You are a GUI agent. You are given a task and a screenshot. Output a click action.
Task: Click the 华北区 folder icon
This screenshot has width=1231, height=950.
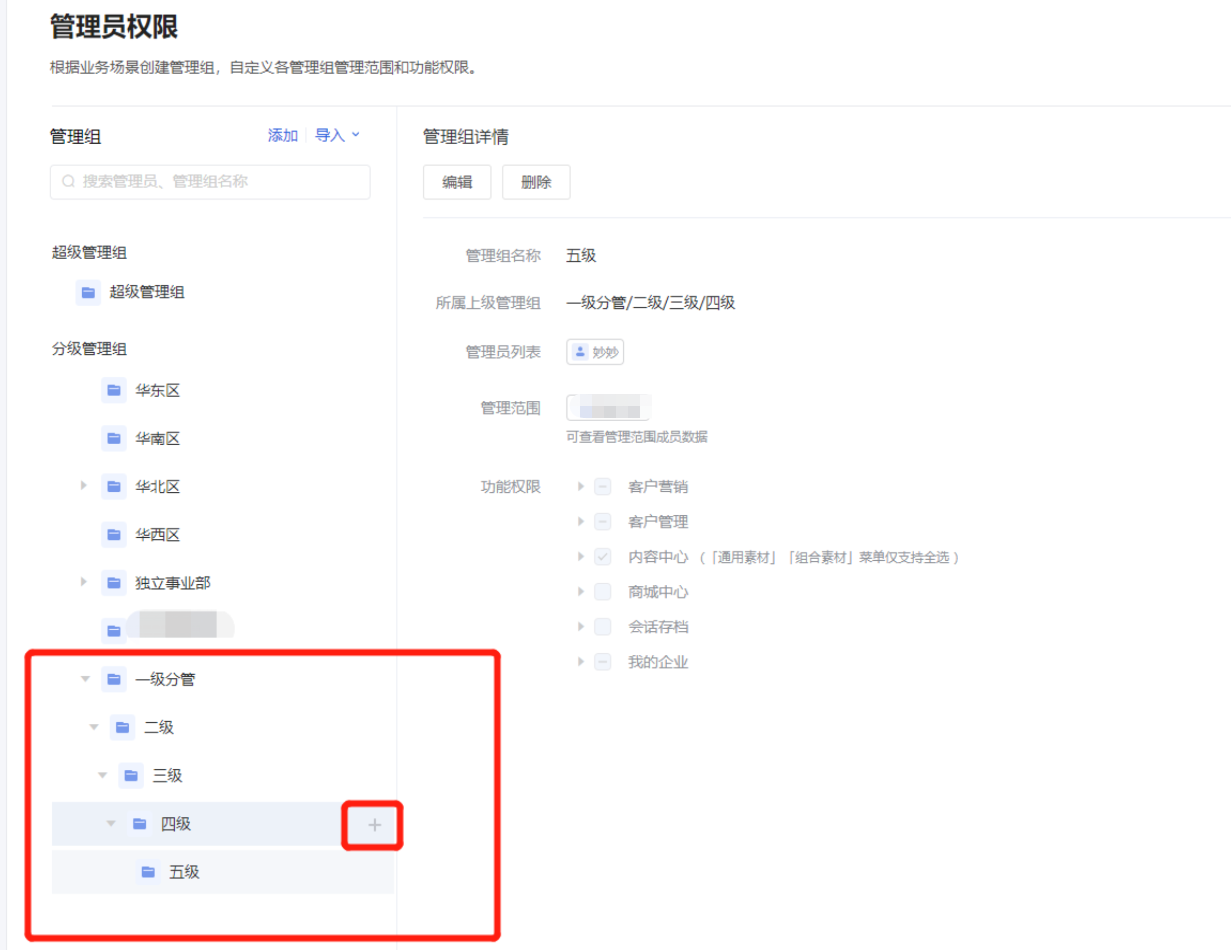coord(114,487)
